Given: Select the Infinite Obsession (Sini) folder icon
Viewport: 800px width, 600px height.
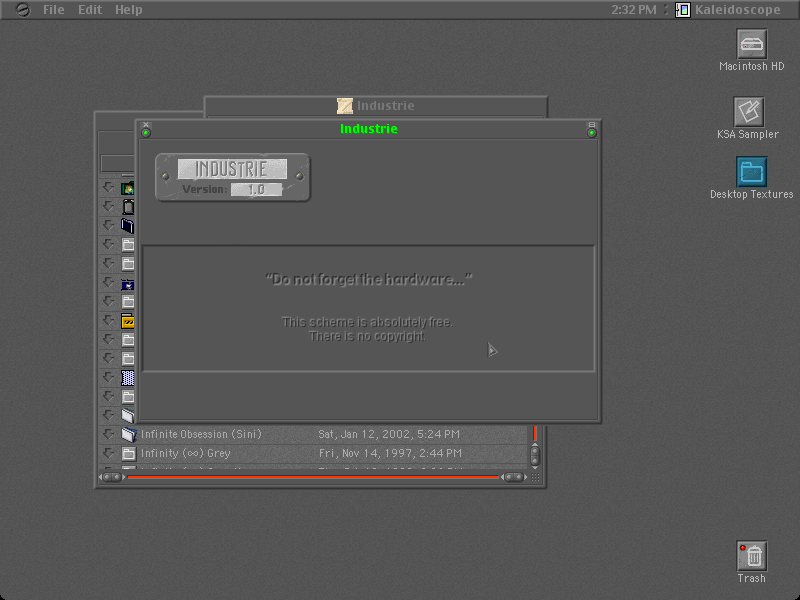Looking at the screenshot, I should 129,434.
